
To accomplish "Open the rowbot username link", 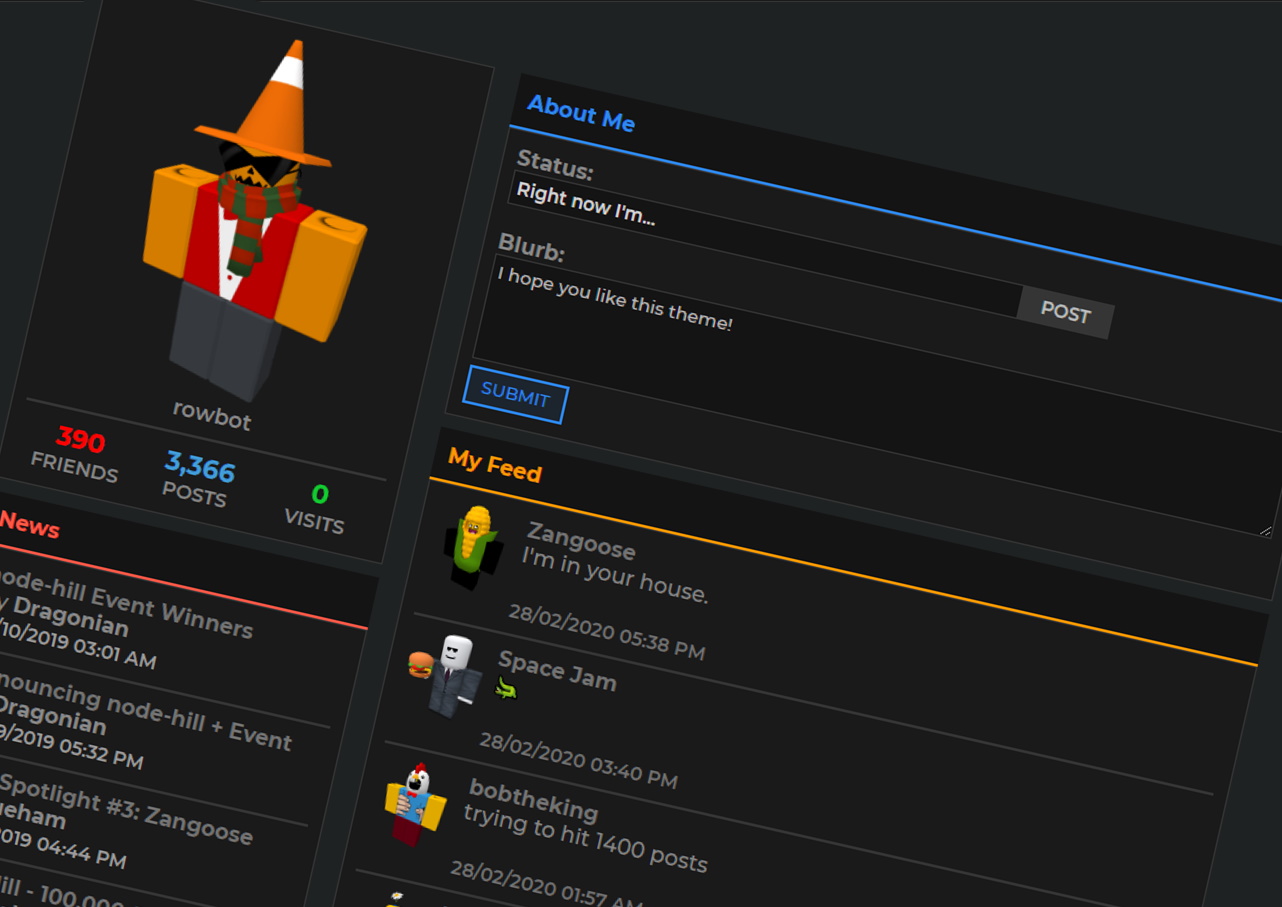I will click(x=211, y=414).
